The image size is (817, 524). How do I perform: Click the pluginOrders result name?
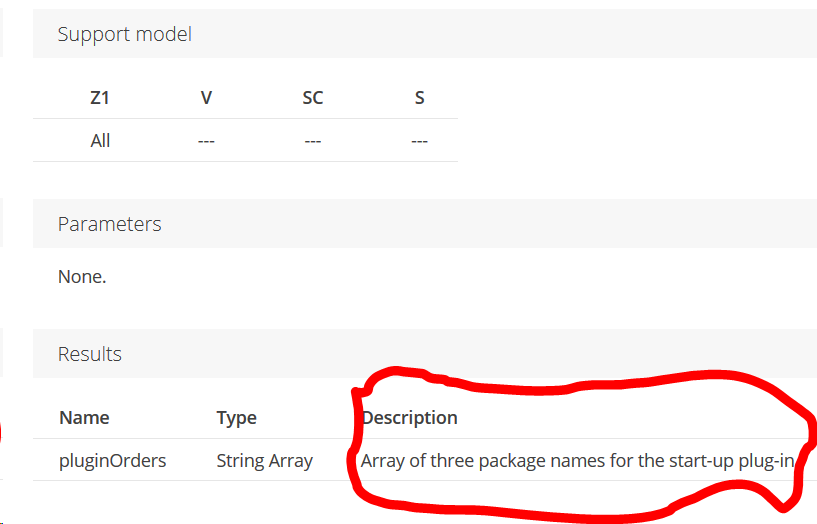pos(113,461)
